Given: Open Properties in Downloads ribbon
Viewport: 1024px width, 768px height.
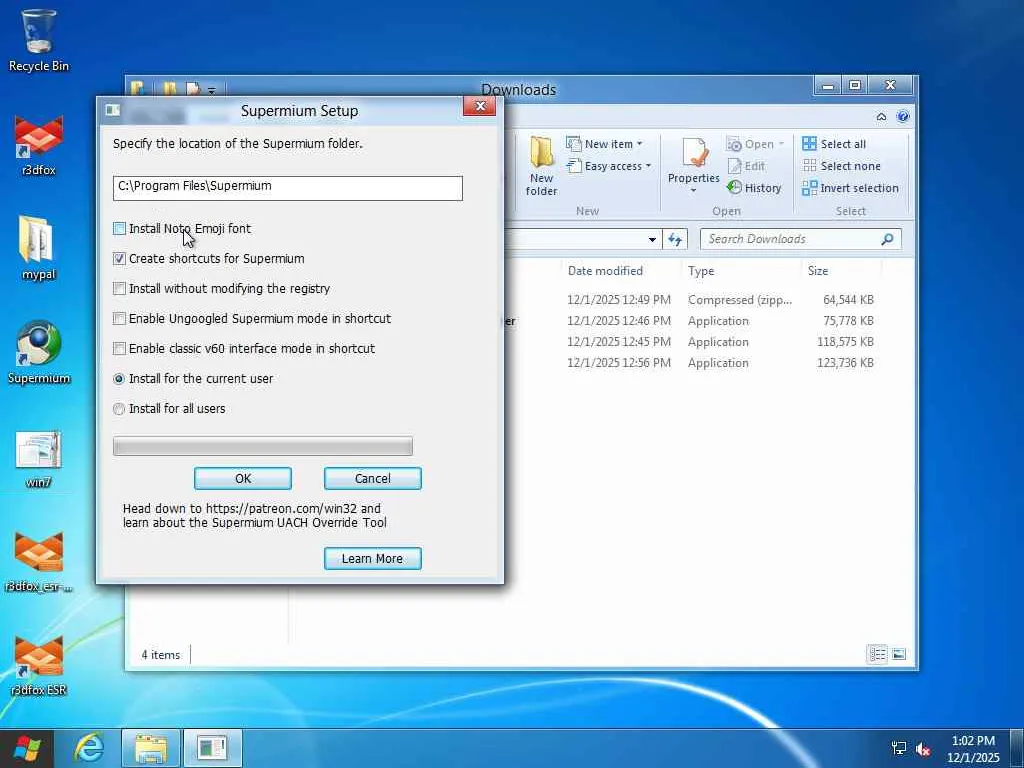Looking at the screenshot, I should [694, 159].
